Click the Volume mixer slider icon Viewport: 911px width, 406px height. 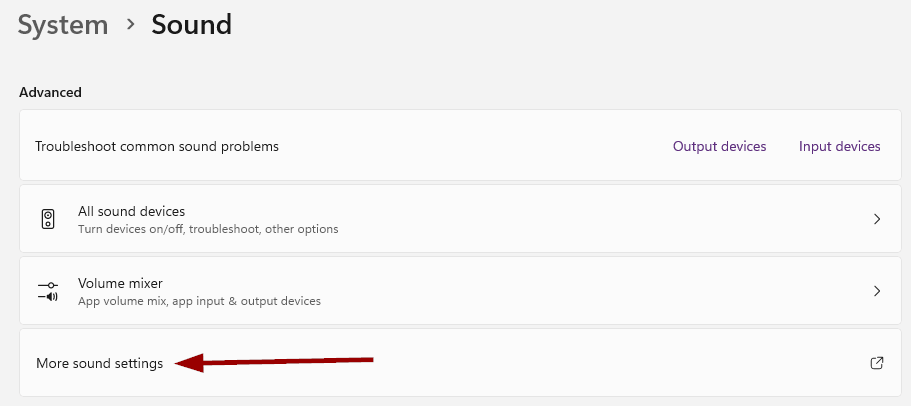click(x=48, y=291)
